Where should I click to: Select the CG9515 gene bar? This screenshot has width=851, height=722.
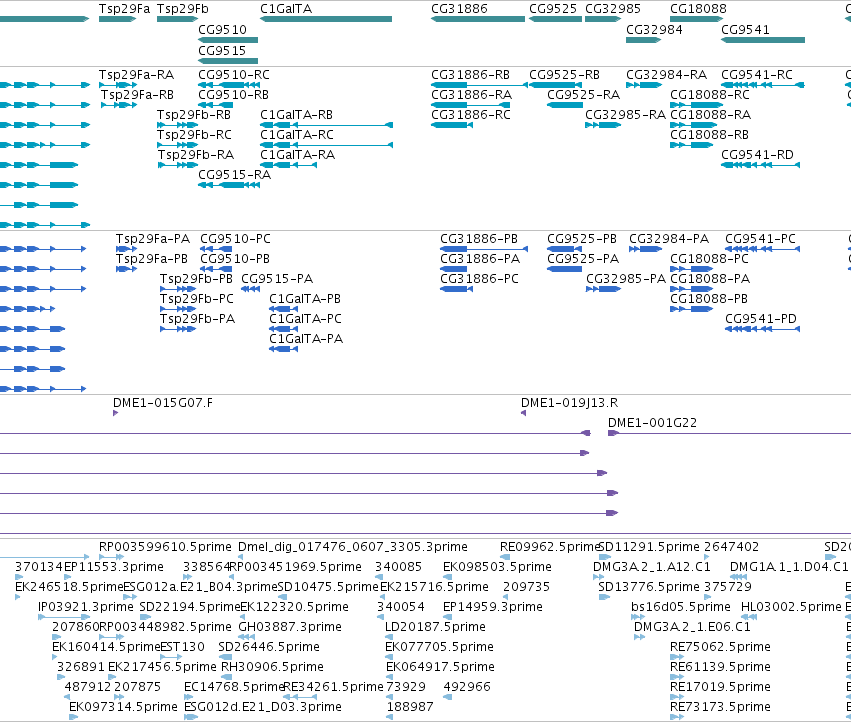(228, 60)
